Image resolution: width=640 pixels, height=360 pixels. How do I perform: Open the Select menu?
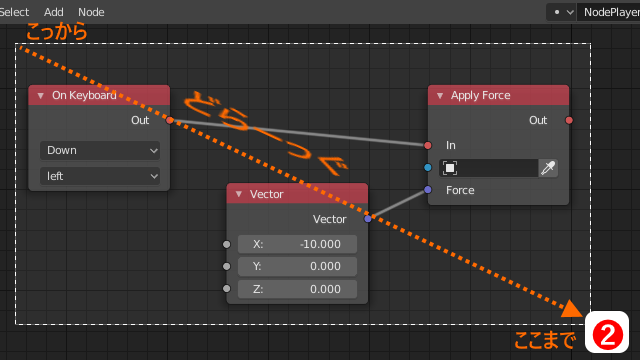14,12
